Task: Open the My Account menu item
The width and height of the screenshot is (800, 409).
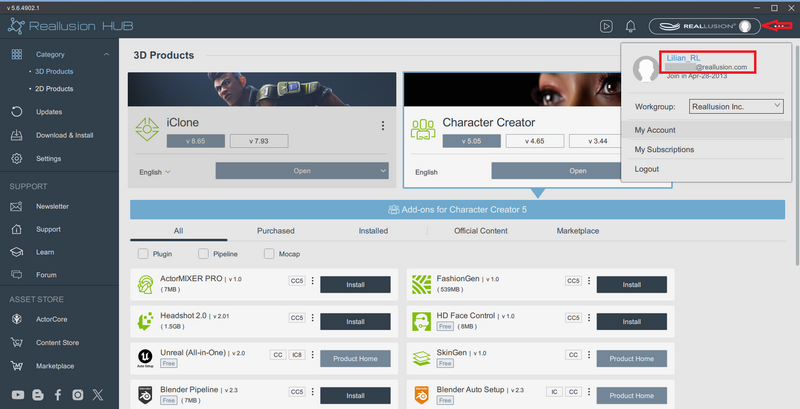Action: 706,130
